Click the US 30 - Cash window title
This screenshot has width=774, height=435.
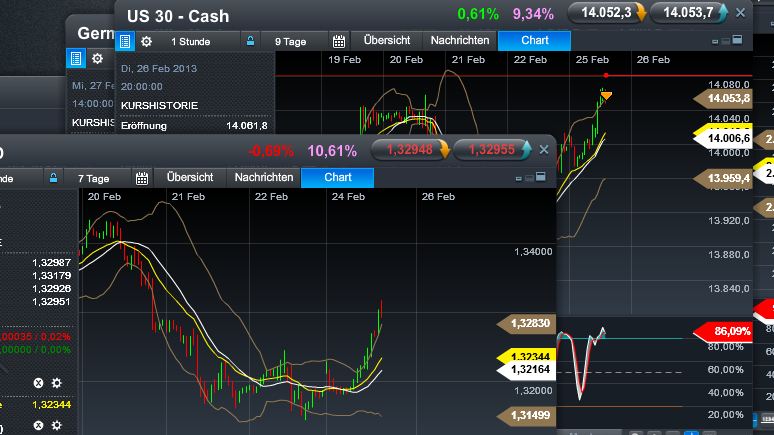178,16
